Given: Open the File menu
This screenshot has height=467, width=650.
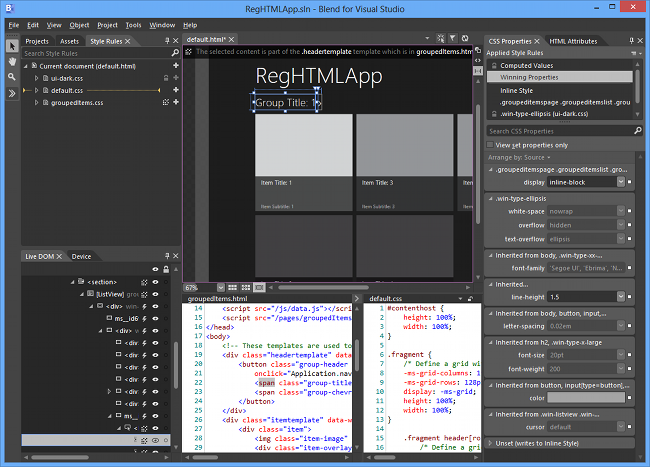Looking at the screenshot, I should click(14, 25).
